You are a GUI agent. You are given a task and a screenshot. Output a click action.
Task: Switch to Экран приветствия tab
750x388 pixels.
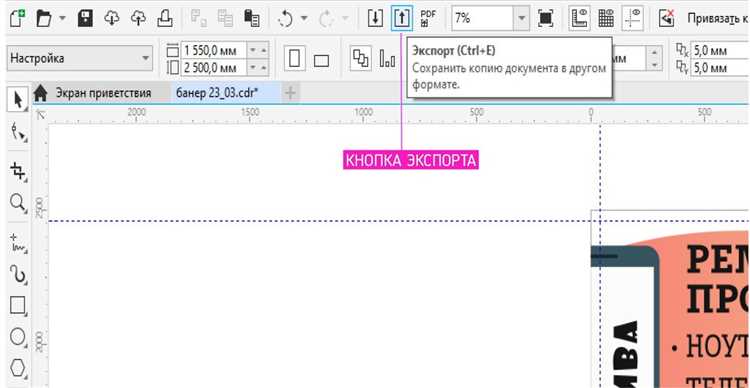pos(103,93)
